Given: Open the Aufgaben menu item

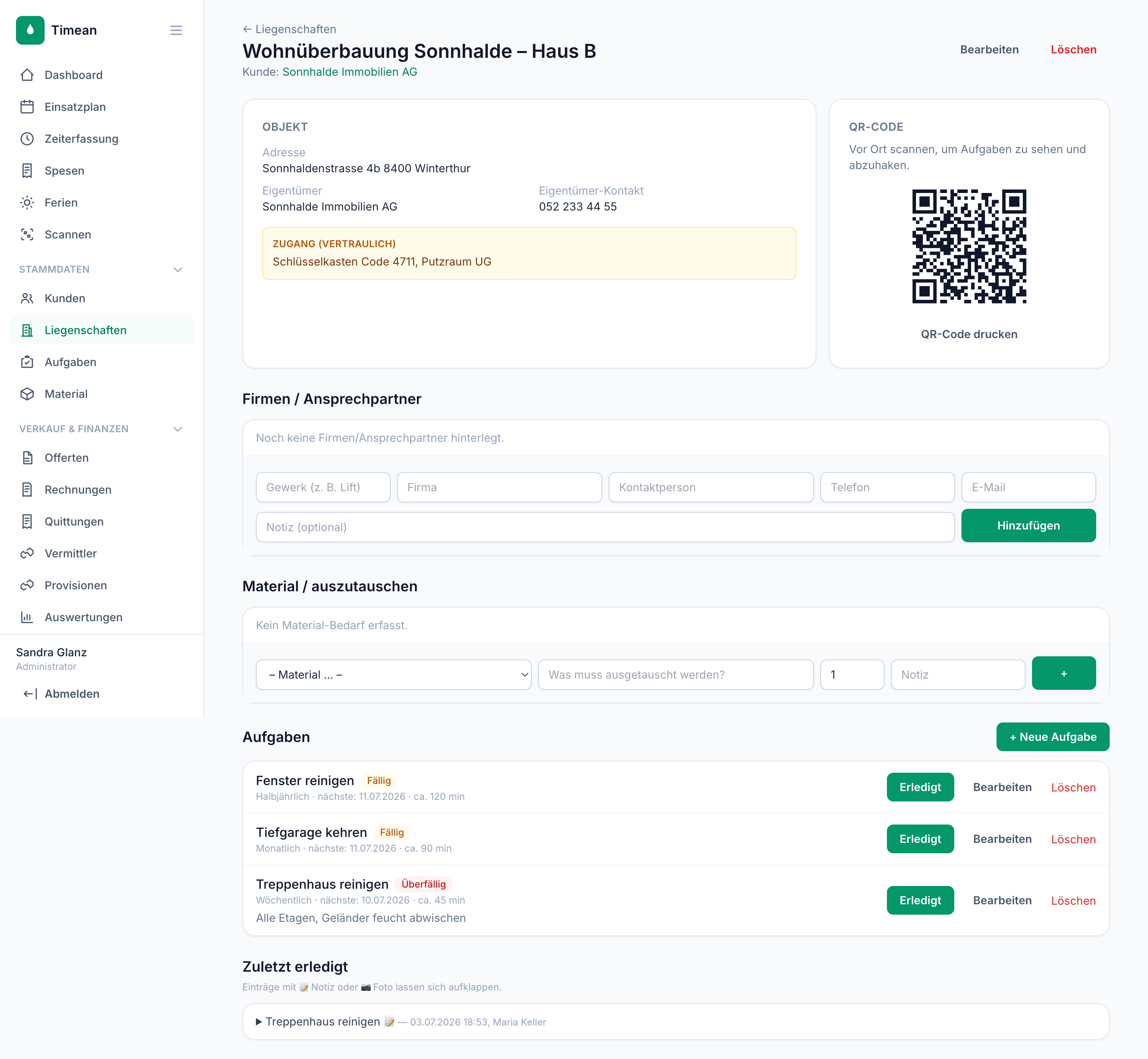Looking at the screenshot, I should [x=101, y=362].
